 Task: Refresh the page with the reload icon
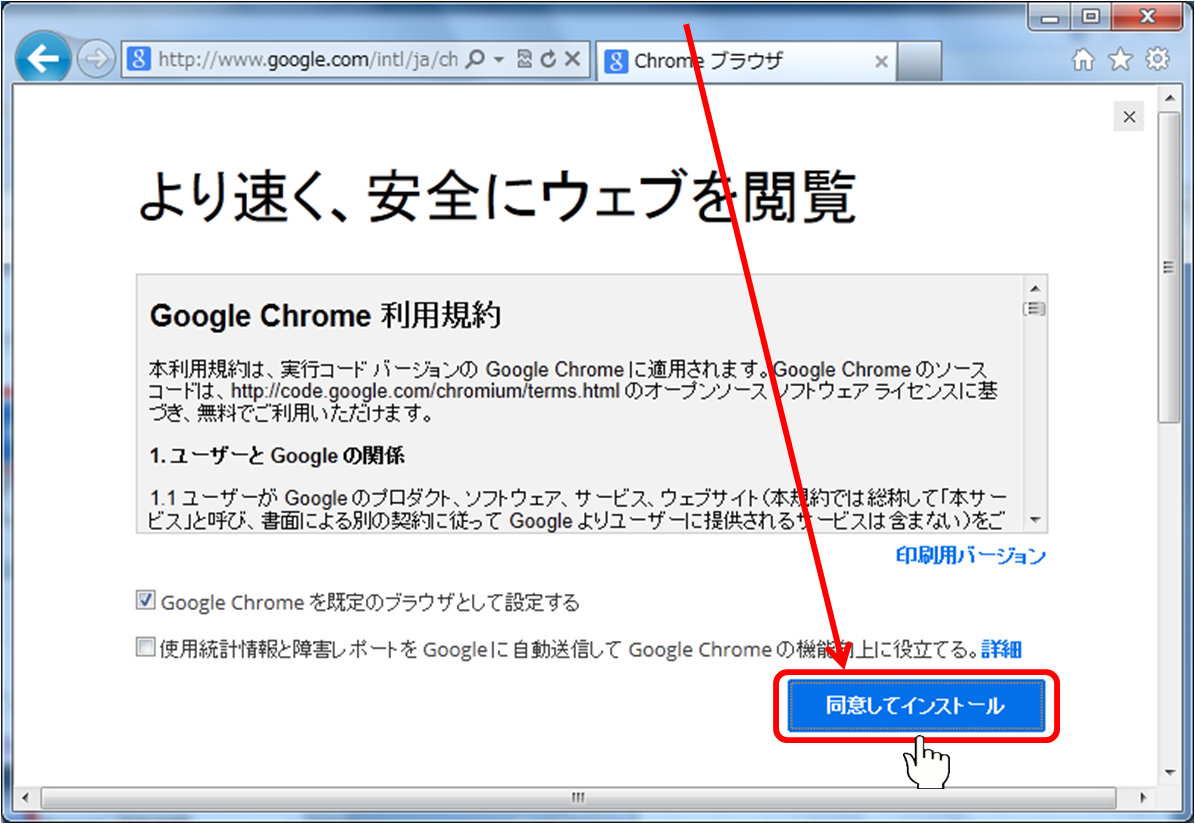[x=548, y=60]
